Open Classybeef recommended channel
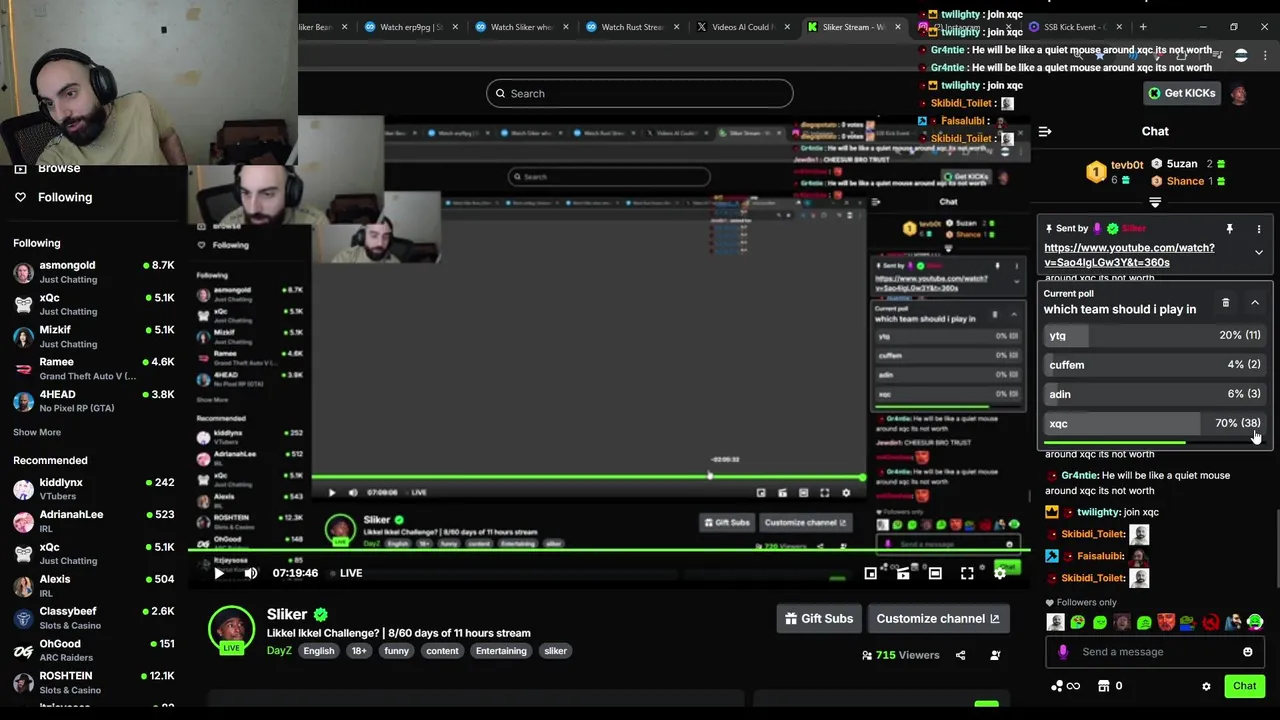 coord(93,618)
